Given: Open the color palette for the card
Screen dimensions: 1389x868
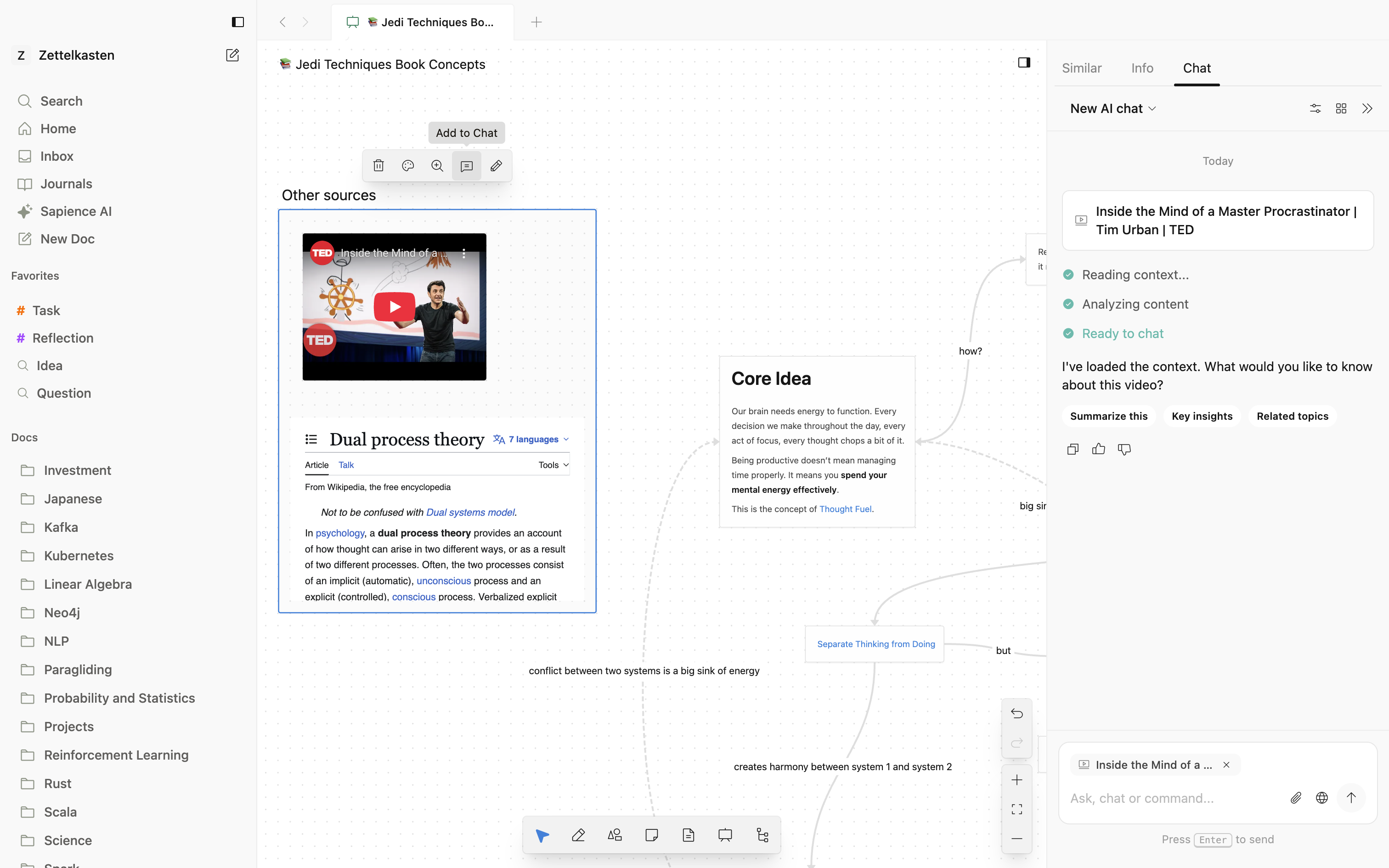Looking at the screenshot, I should click(x=408, y=165).
